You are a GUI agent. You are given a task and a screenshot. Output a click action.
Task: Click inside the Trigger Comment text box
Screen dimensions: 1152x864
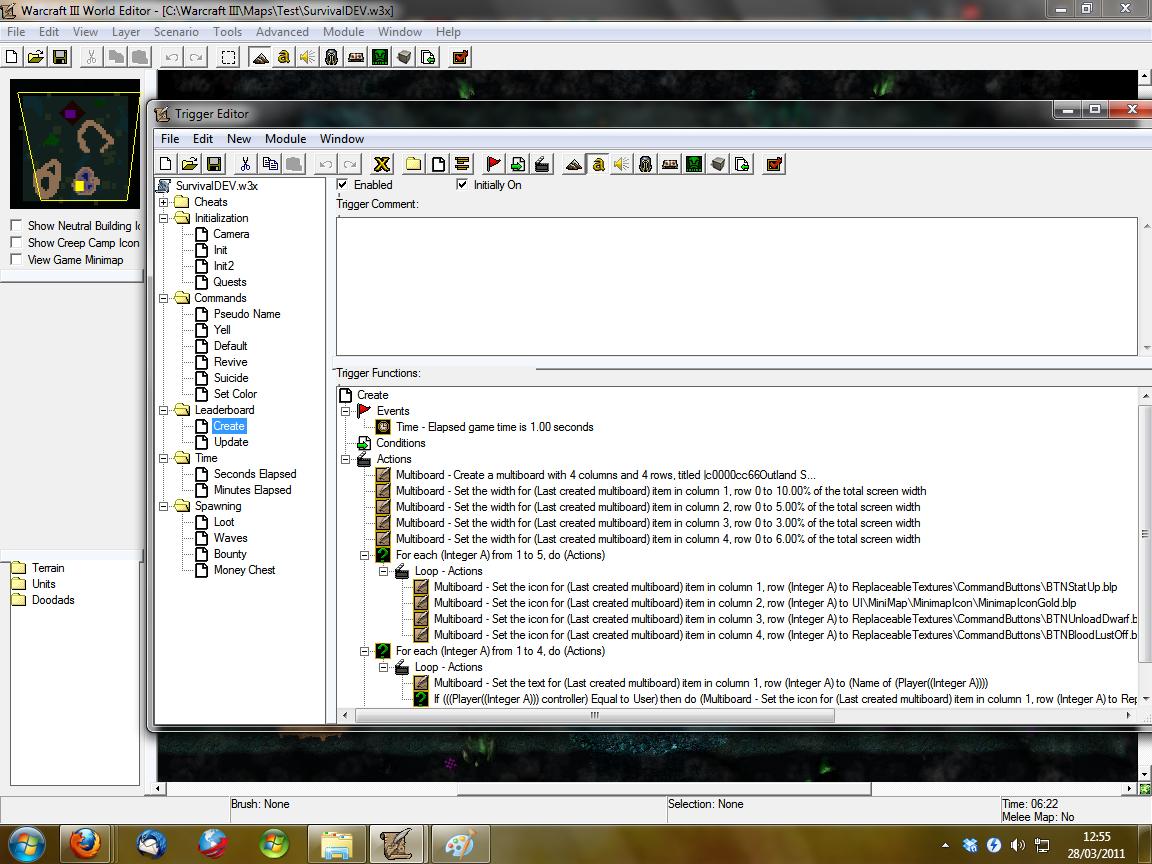737,287
